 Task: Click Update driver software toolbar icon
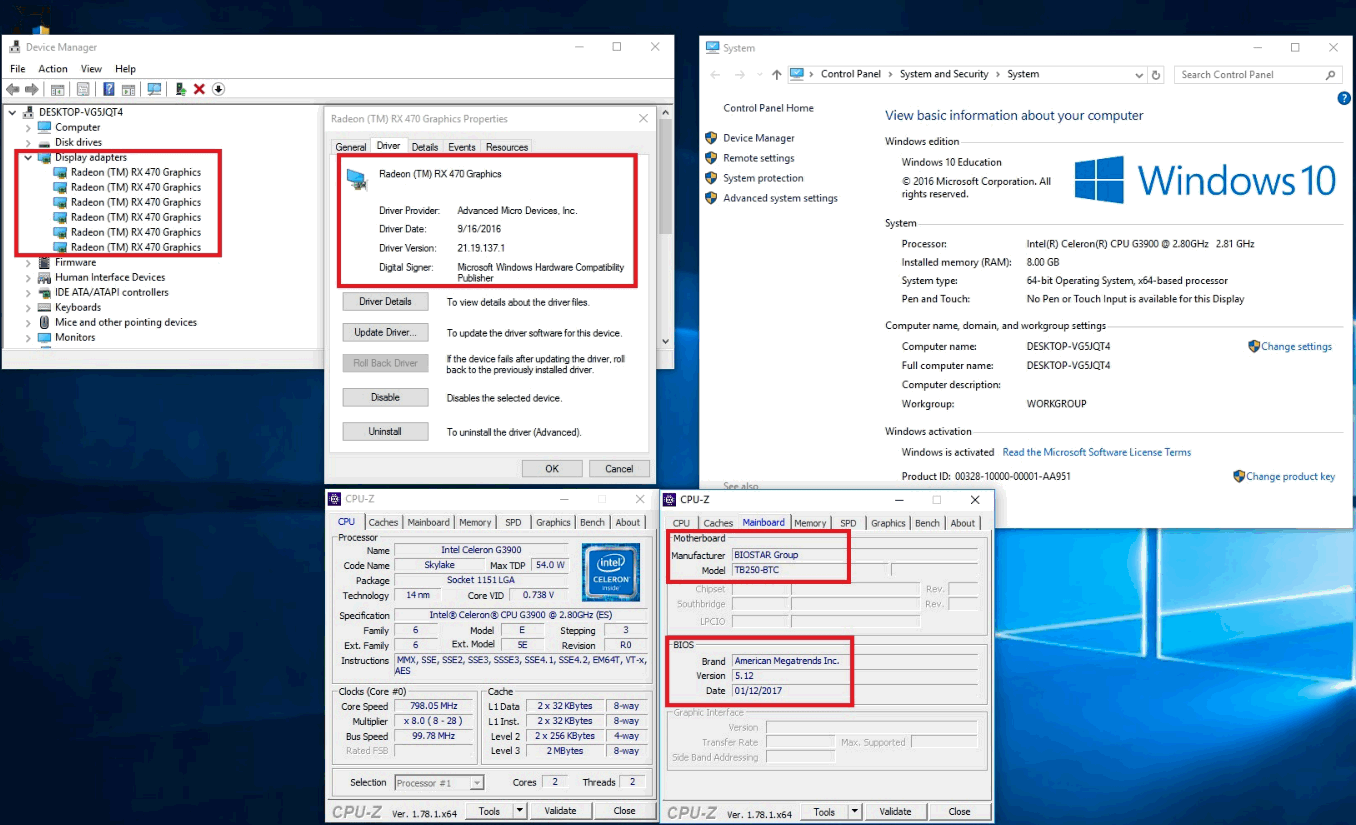(180, 89)
